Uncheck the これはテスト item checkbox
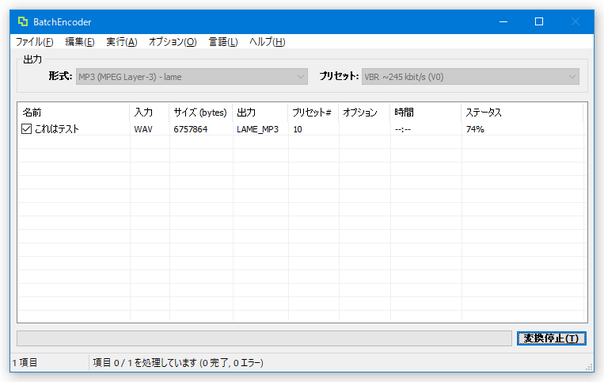604x382 pixels. pyautogui.click(x=26, y=129)
